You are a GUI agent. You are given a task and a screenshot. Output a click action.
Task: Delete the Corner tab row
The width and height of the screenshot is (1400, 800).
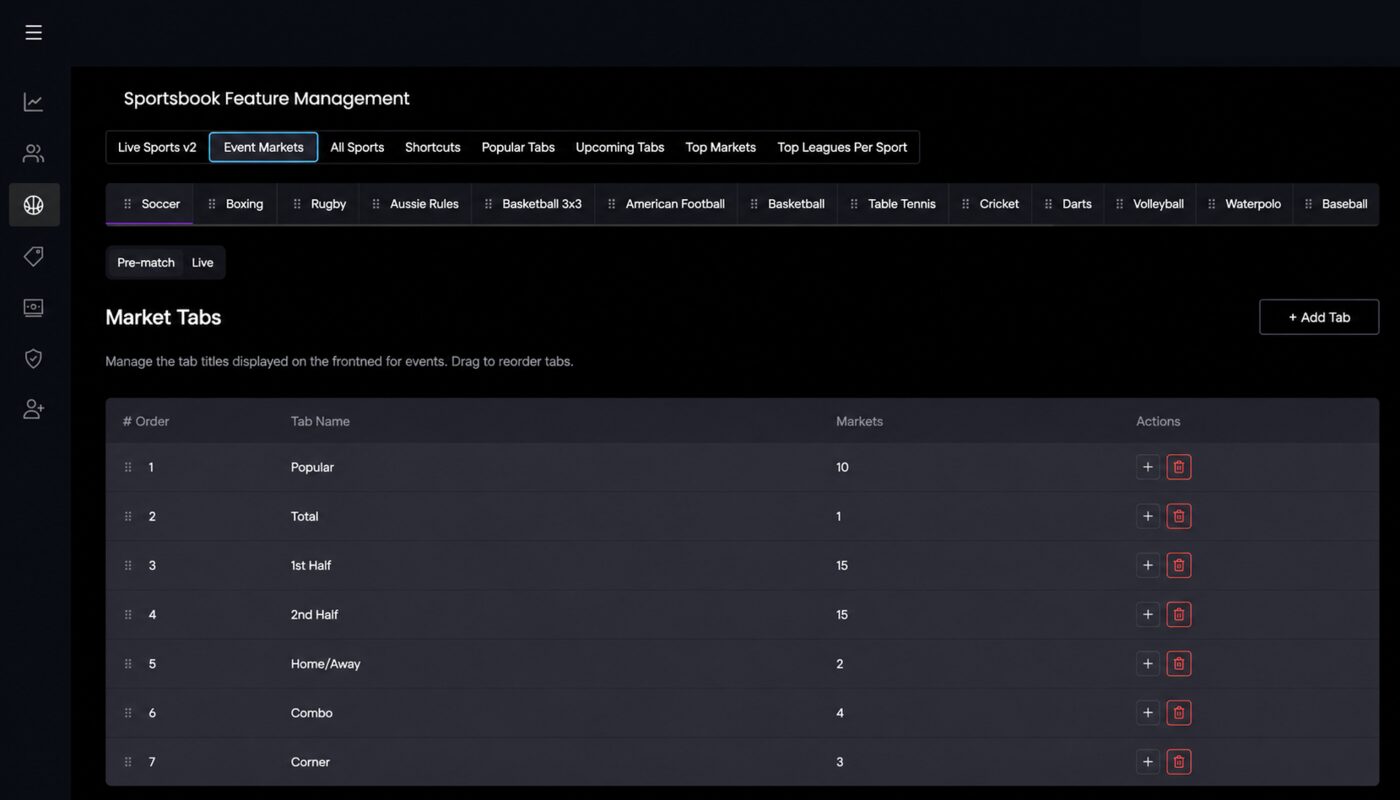(1179, 762)
